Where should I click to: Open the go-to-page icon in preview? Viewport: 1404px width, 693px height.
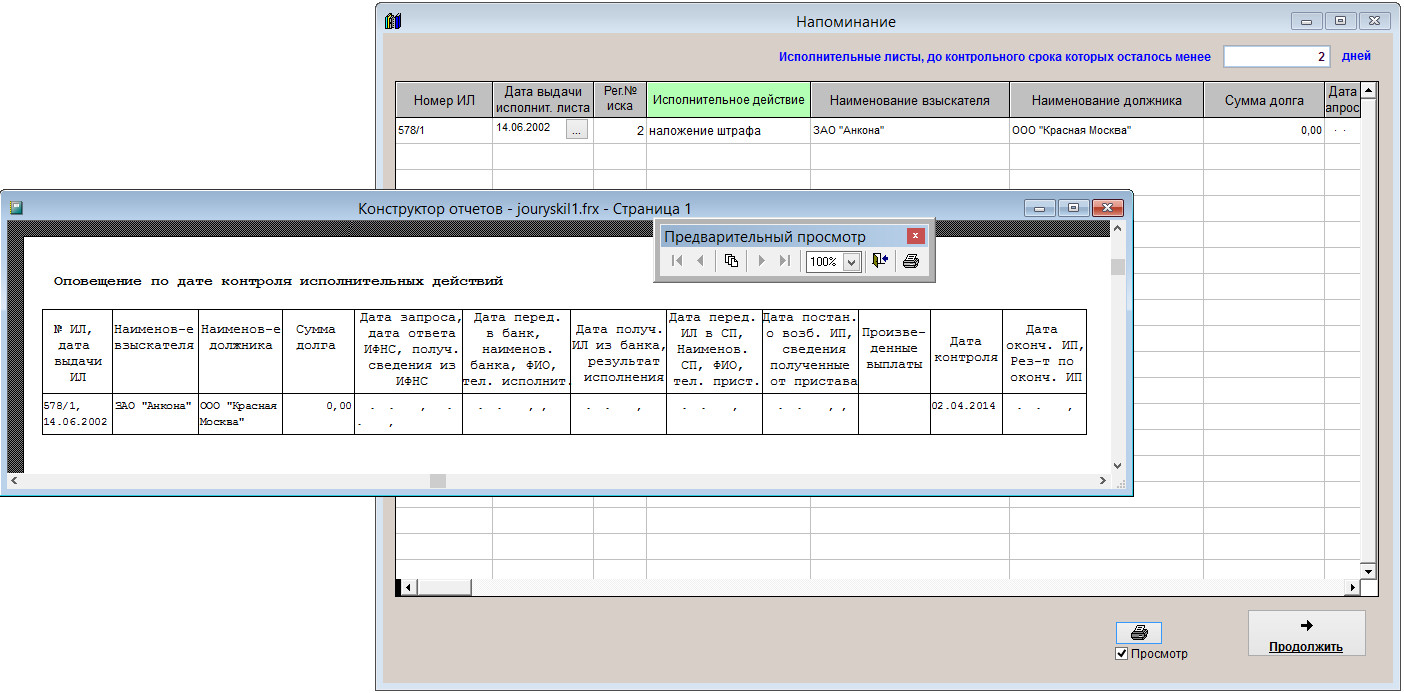(x=731, y=261)
